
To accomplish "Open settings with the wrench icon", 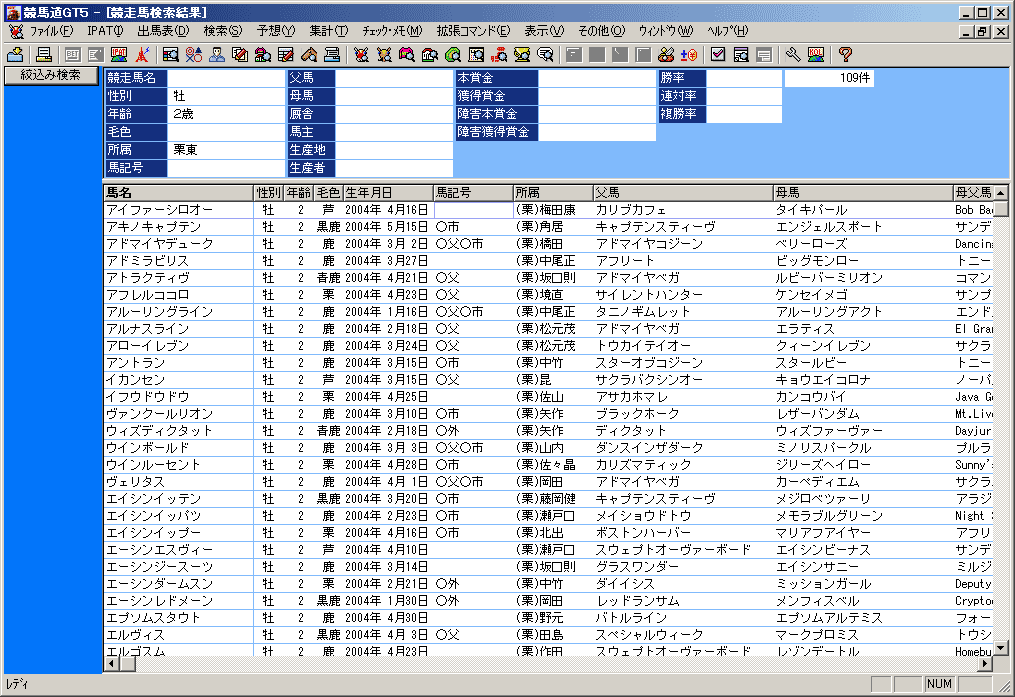I will point(793,54).
